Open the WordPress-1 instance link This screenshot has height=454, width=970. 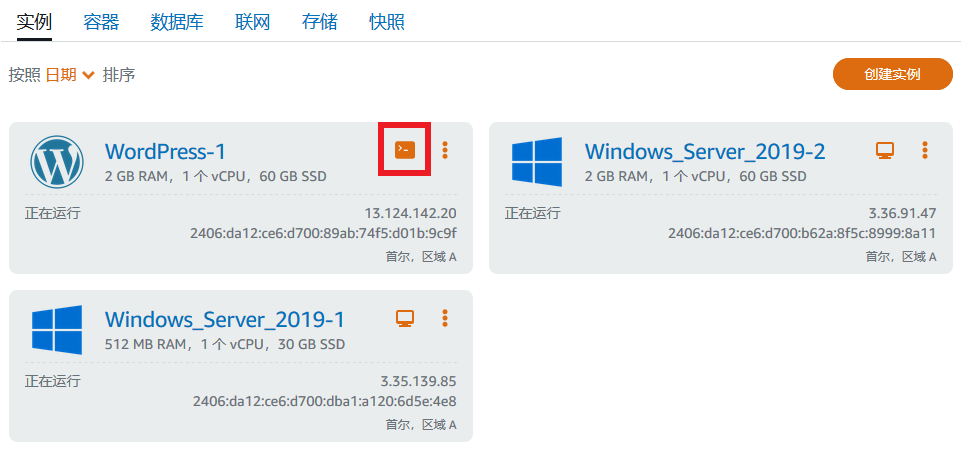pyautogui.click(x=166, y=152)
